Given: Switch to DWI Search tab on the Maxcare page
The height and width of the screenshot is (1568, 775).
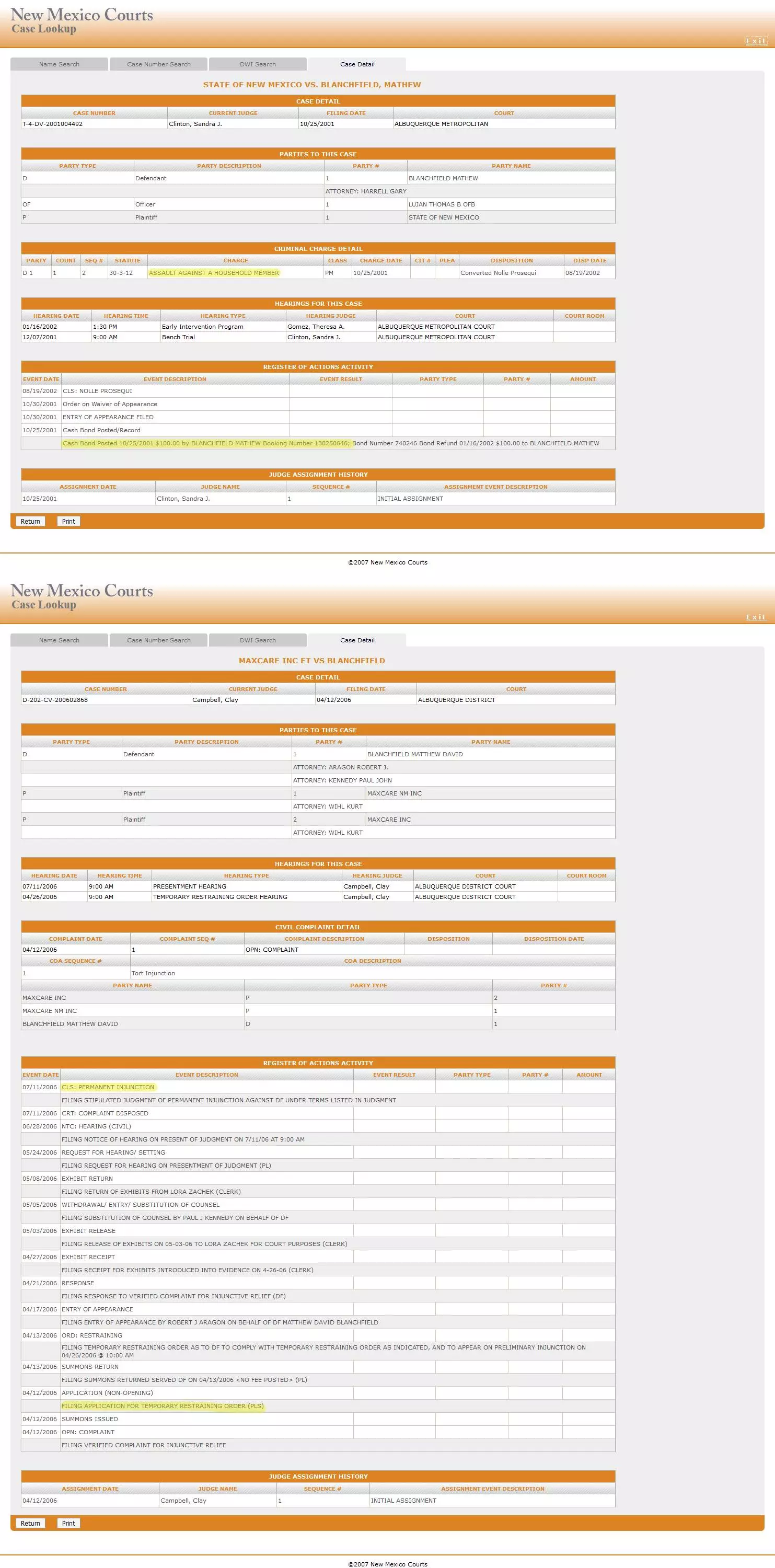Looking at the screenshot, I should click(258, 640).
